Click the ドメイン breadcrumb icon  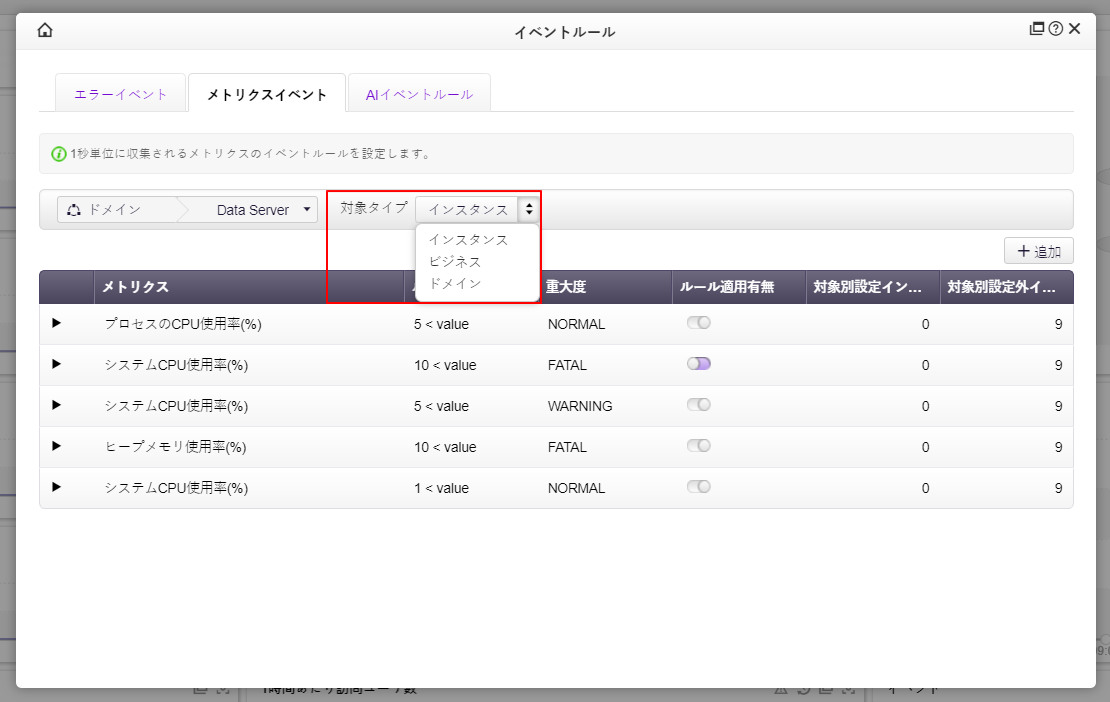coord(73,210)
